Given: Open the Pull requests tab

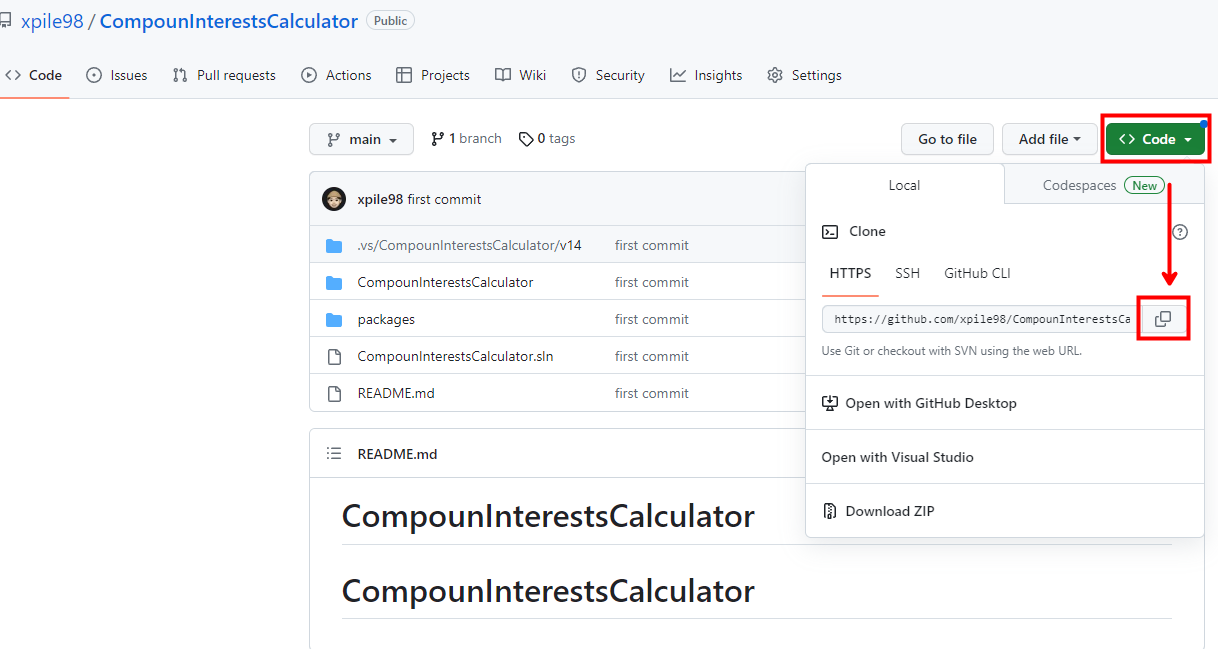Looking at the screenshot, I should point(224,75).
